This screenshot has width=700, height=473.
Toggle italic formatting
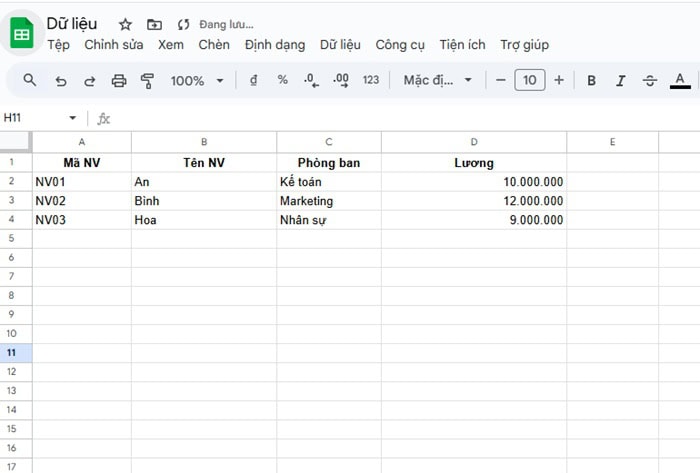click(620, 81)
